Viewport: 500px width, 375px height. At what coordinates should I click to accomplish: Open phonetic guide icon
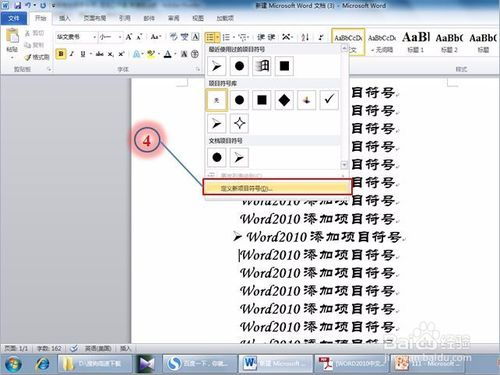coord(184,37)
